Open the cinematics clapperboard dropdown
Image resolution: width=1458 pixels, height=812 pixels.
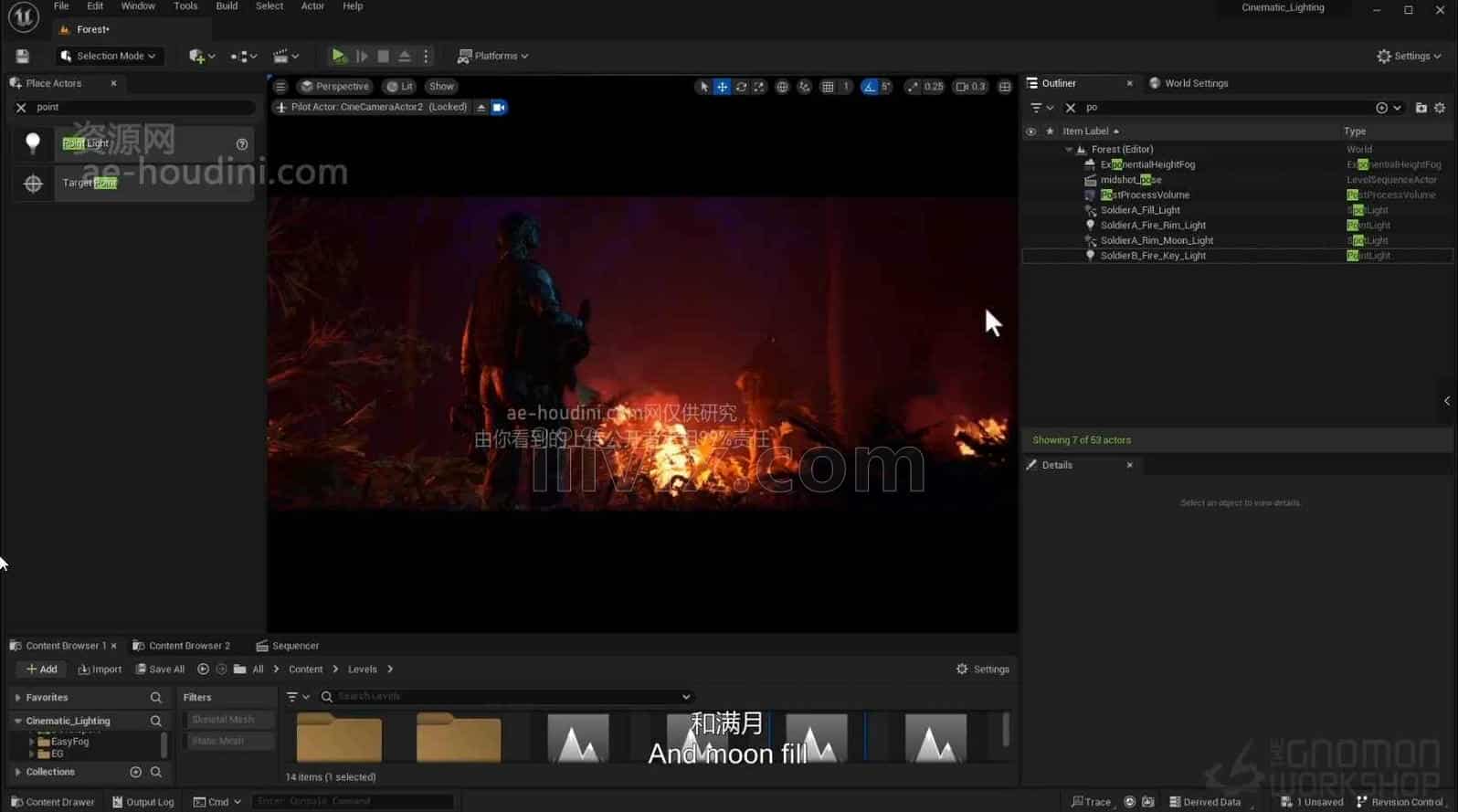pyautogui.click(x=286, y=56)
